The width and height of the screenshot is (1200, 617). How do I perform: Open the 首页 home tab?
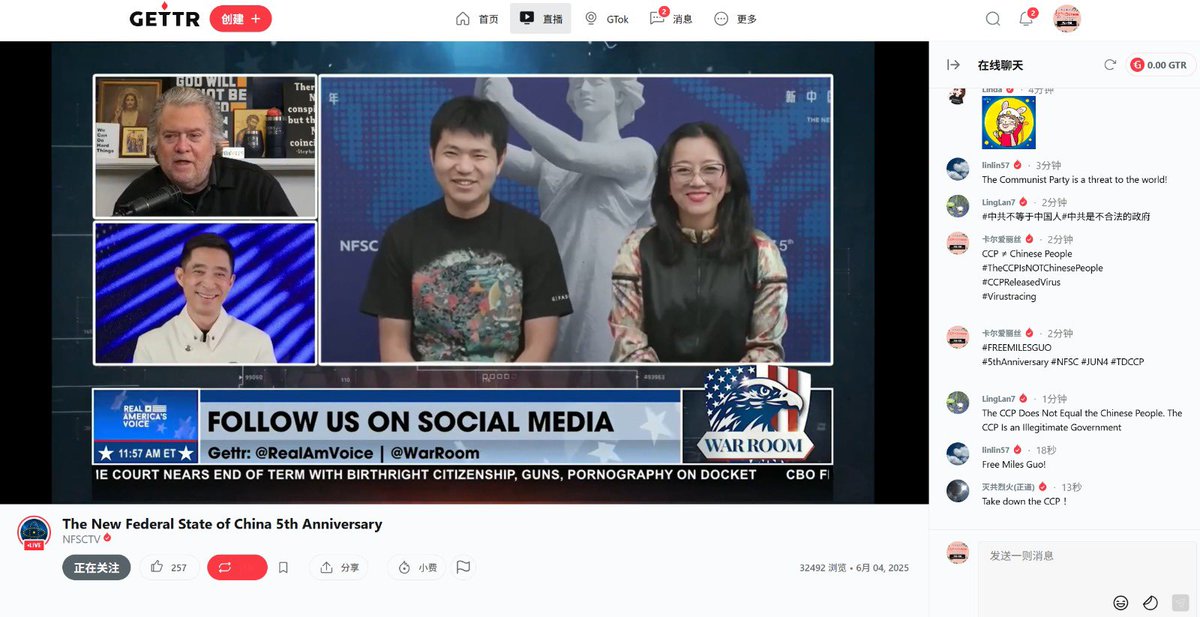tap(477, 19)
